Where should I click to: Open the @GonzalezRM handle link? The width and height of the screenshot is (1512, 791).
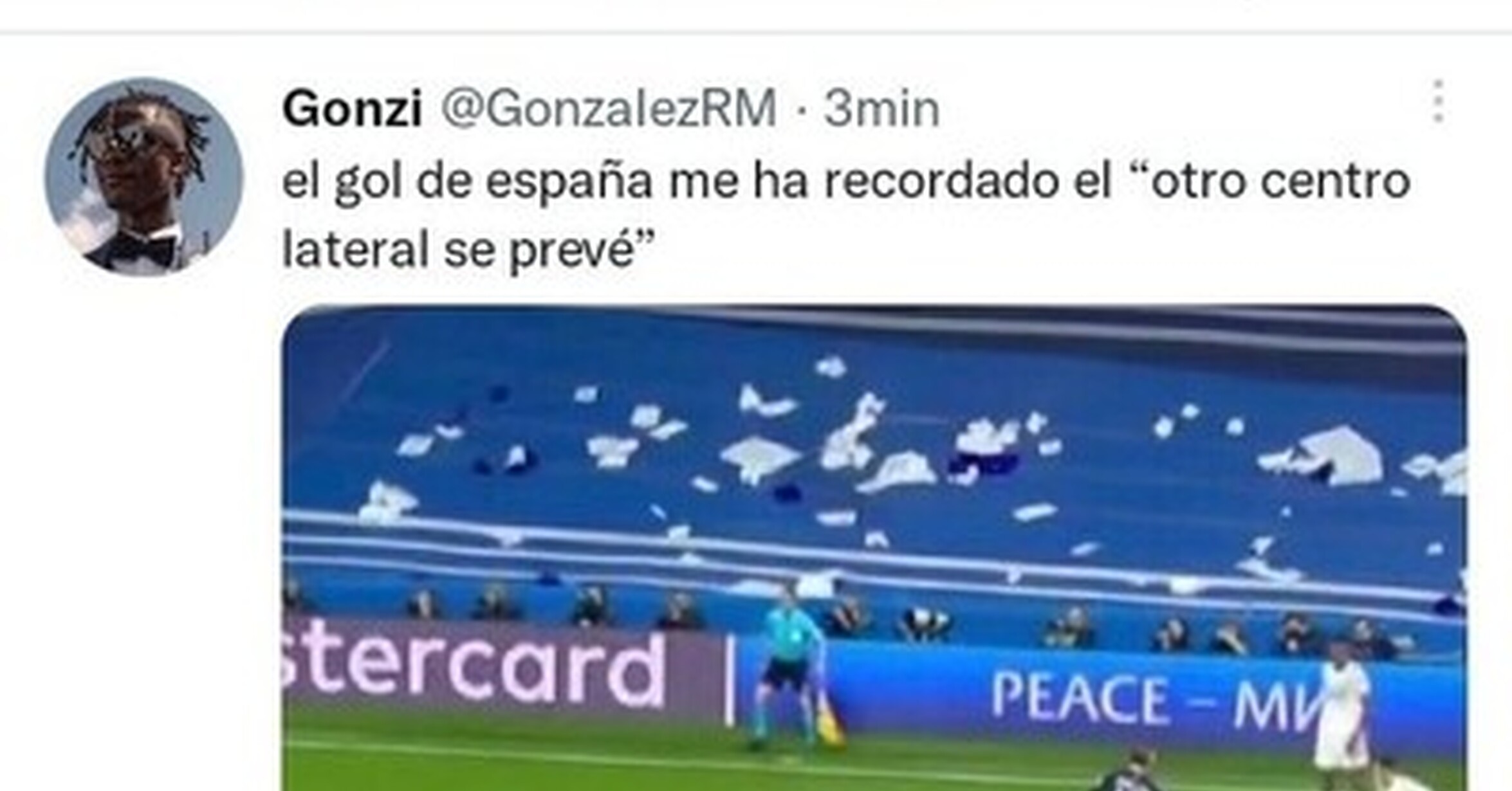click(x=609, y=109)
